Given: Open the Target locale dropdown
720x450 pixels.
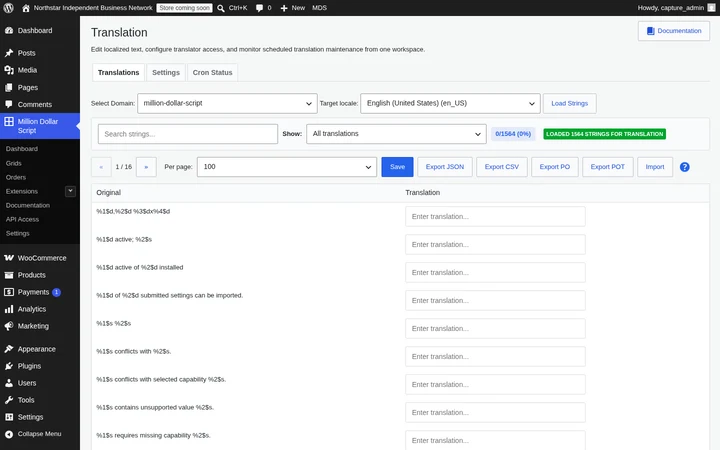Looking at the screenshot, I should tap(450, 103).
